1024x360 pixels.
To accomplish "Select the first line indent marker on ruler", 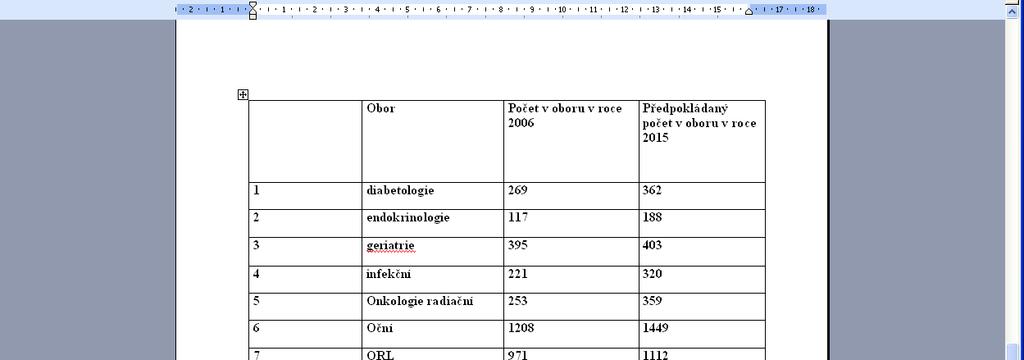I will tap(253, 6).
